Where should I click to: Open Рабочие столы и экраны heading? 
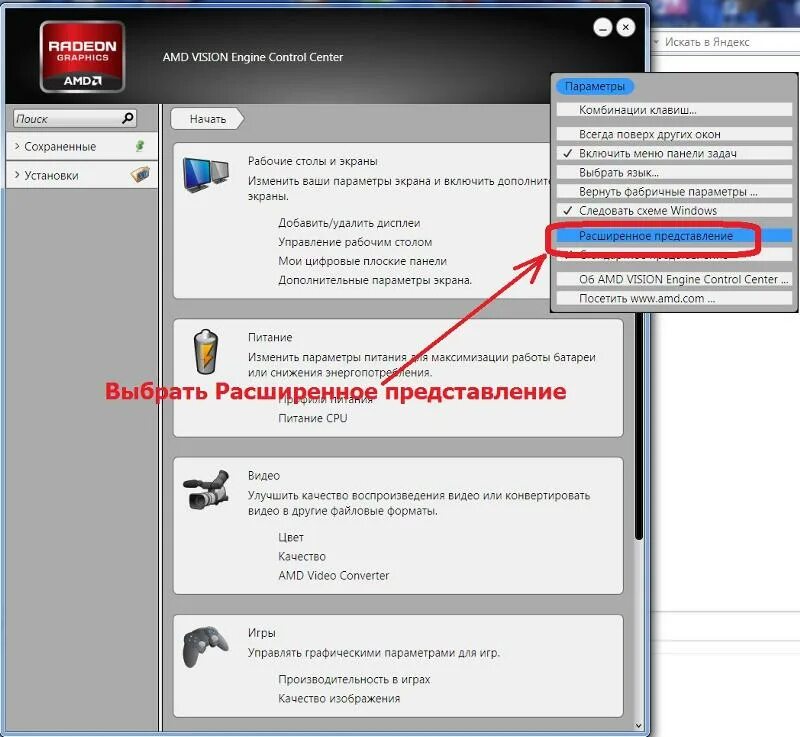pyautogui.click(x=312, y=161)
